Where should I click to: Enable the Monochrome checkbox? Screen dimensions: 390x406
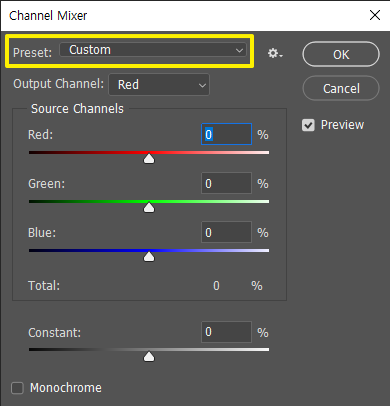(x=17, y=388)
